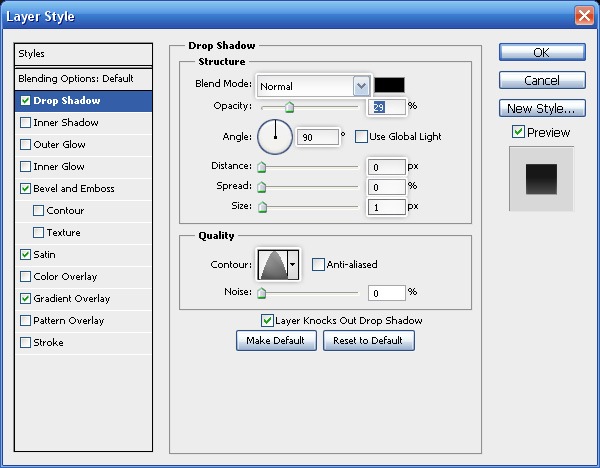Tick the Anti-aliased checkbox
The width and height of the screenshot is (600, 468).
(x=318, y=264)
